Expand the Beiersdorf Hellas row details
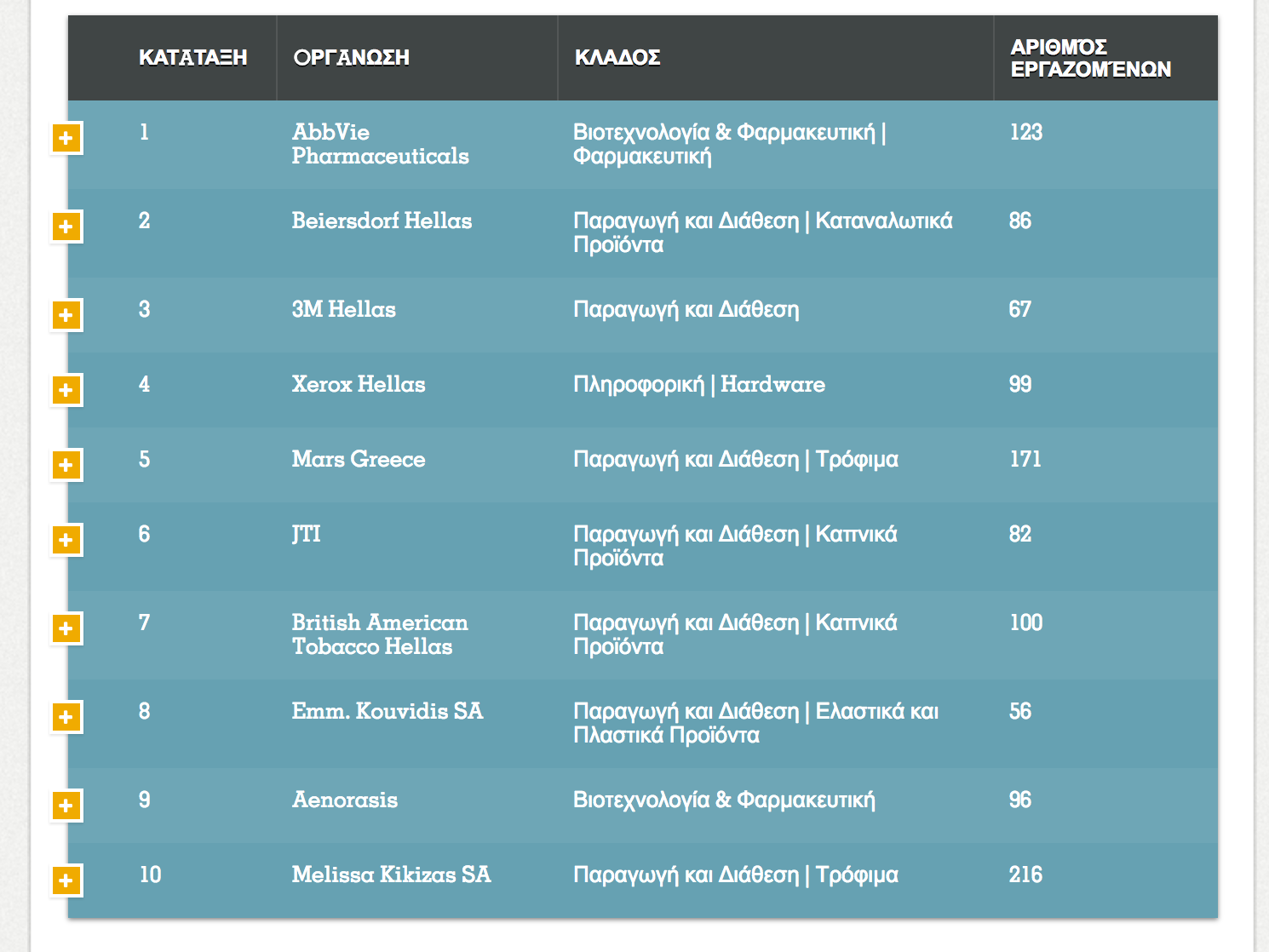 point(66,227)
